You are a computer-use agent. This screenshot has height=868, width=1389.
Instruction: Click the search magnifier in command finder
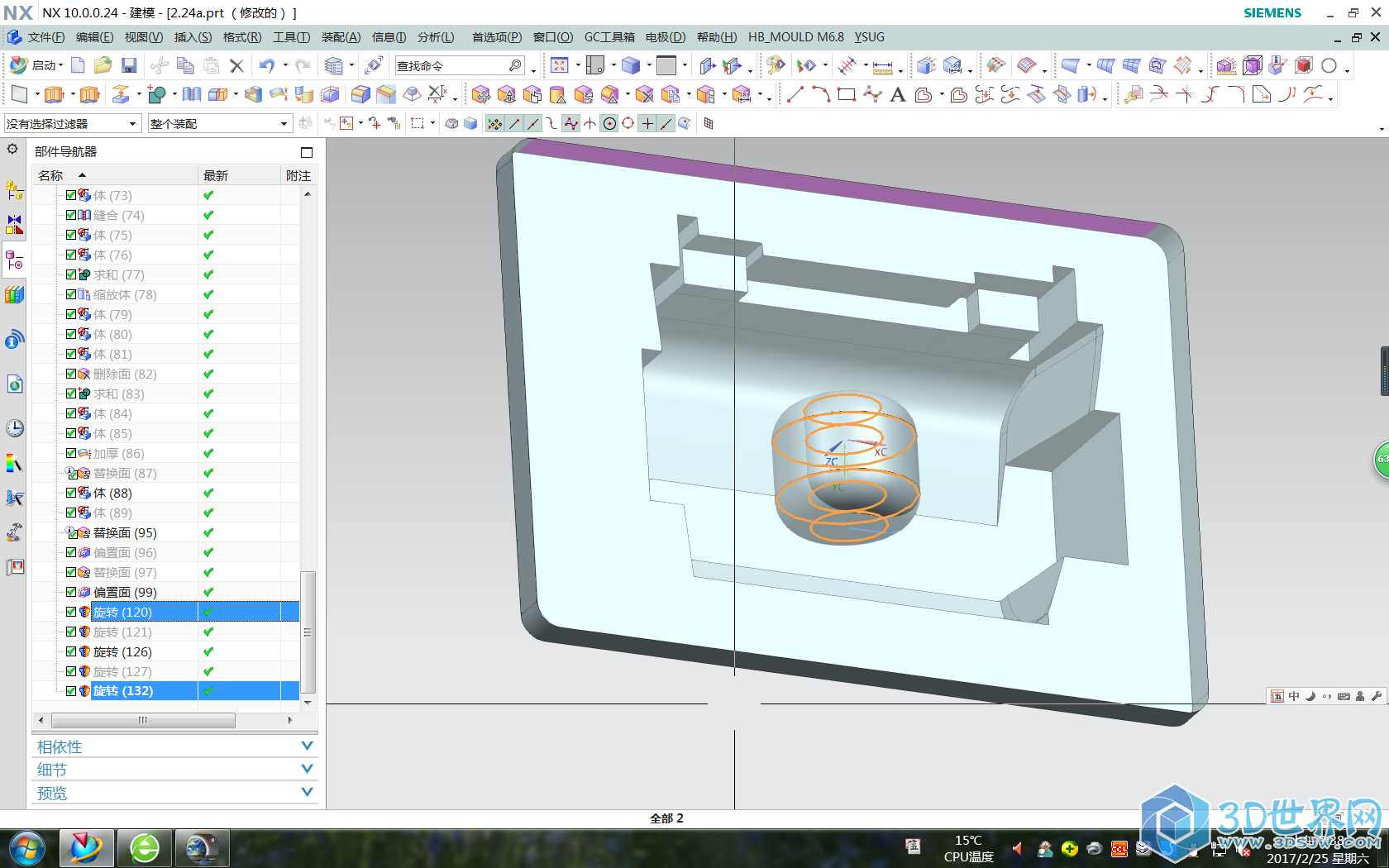point(515,65)
